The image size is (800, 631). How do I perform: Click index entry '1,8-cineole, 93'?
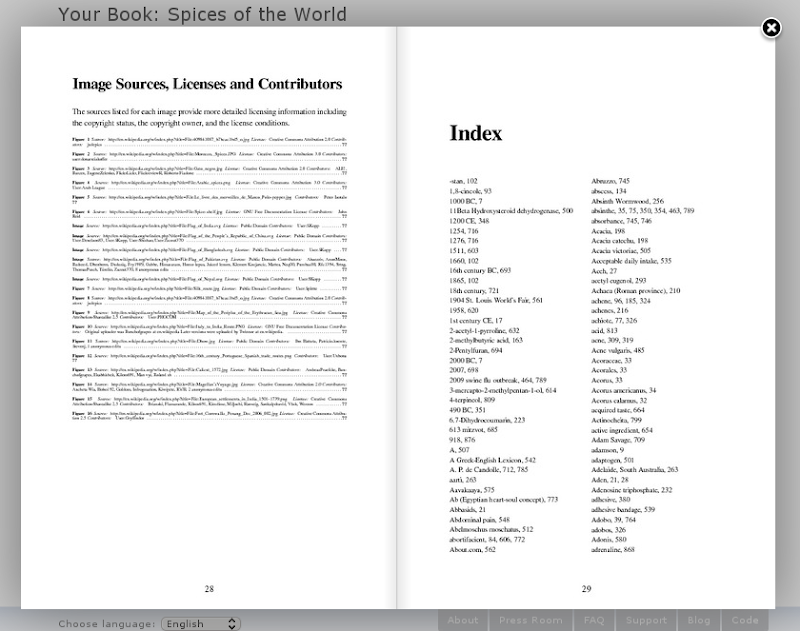pyautogui.click(x=470, y=191)
